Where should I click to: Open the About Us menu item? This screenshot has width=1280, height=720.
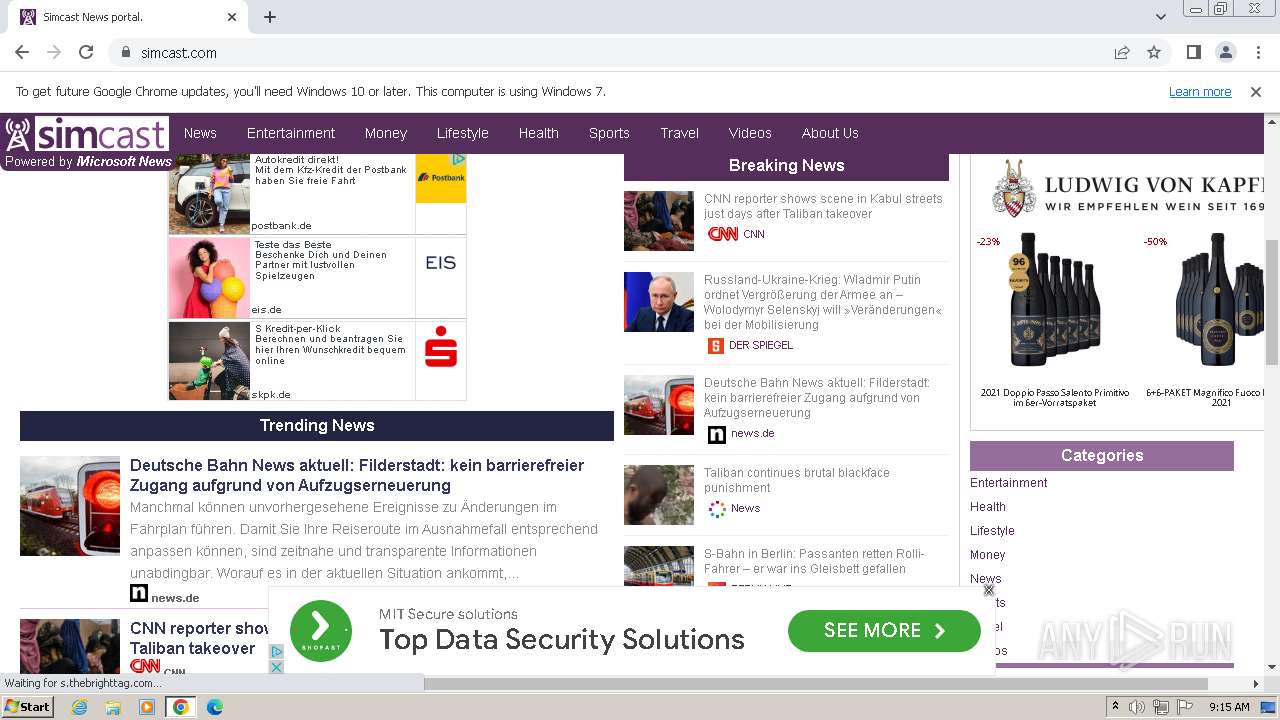(830, 133)
